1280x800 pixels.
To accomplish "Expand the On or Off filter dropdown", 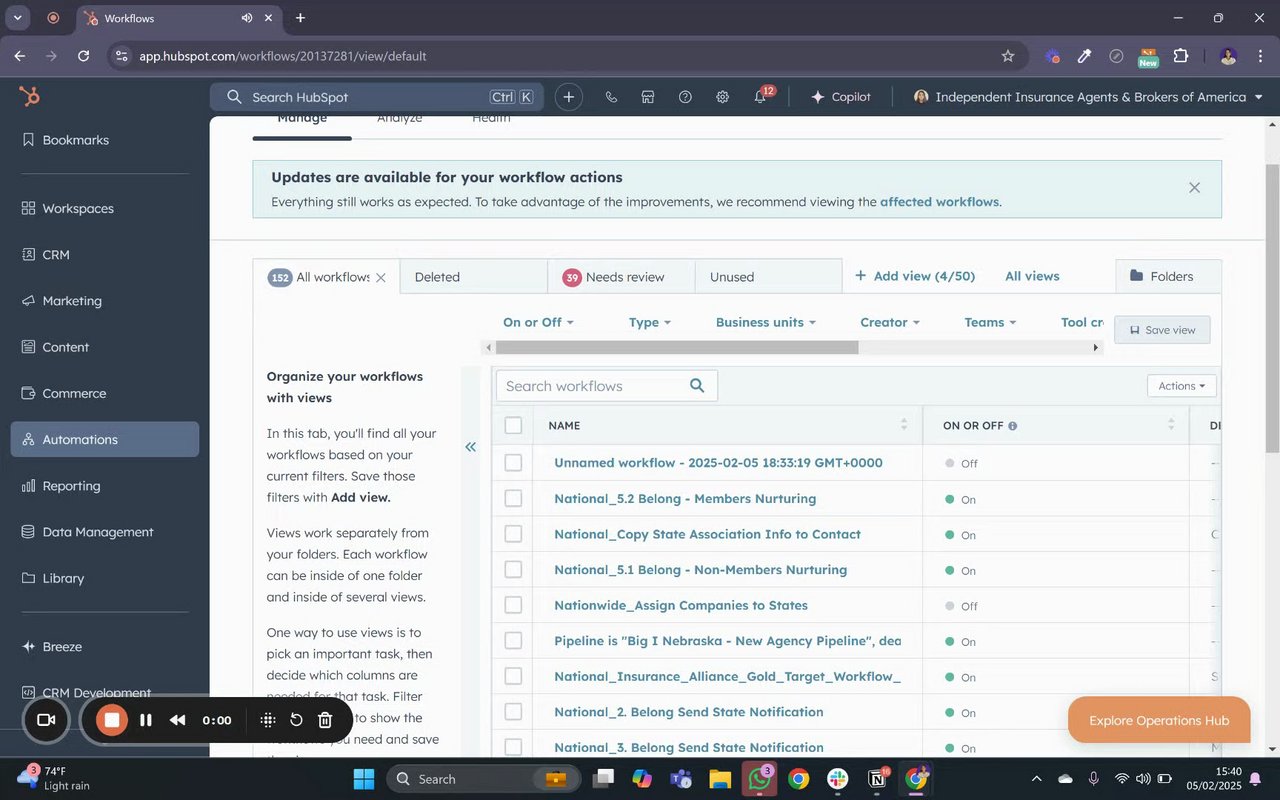I will [x=538, y=322].
